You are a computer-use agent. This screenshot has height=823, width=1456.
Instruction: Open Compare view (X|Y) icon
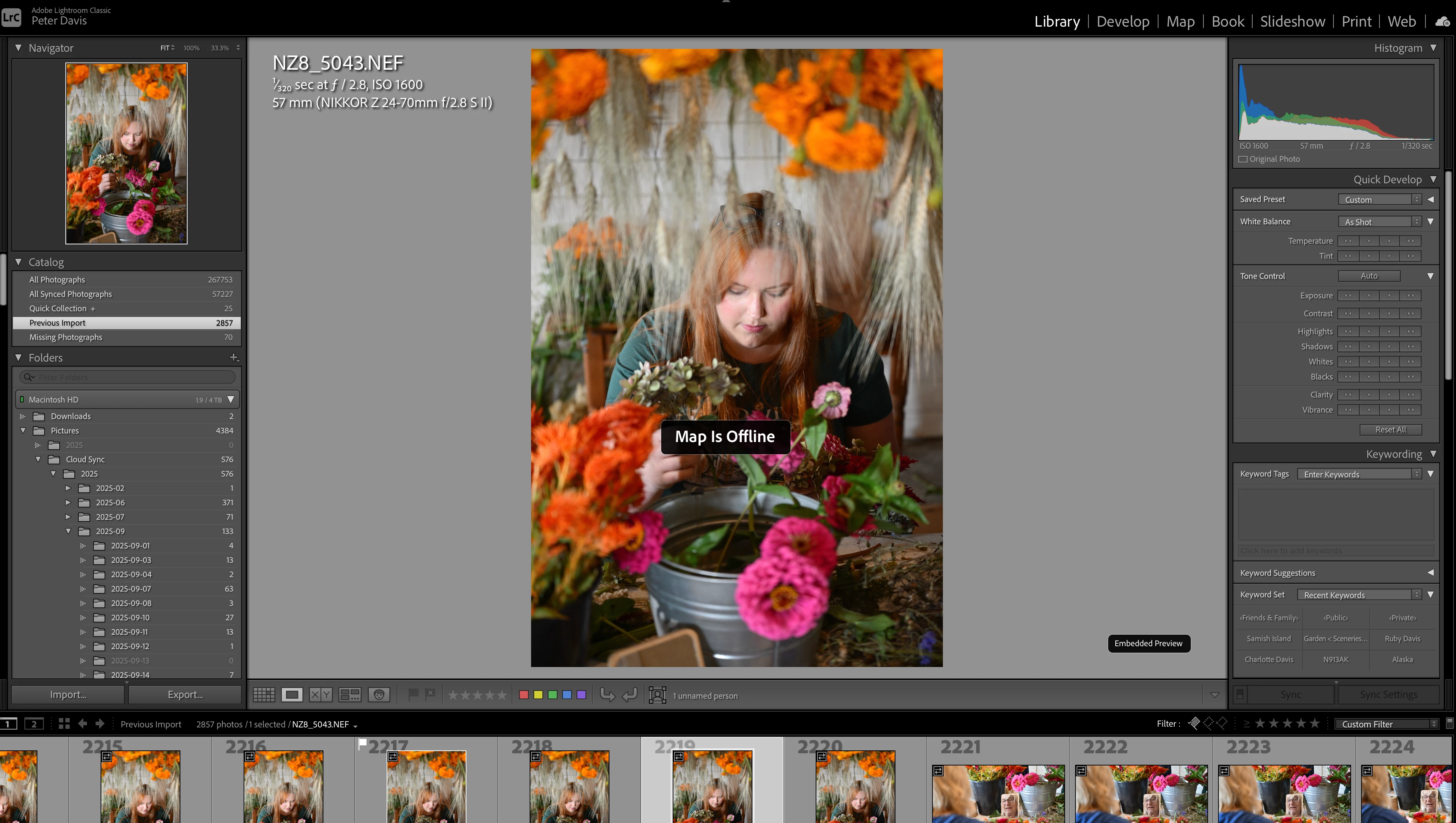pos(321,695)
